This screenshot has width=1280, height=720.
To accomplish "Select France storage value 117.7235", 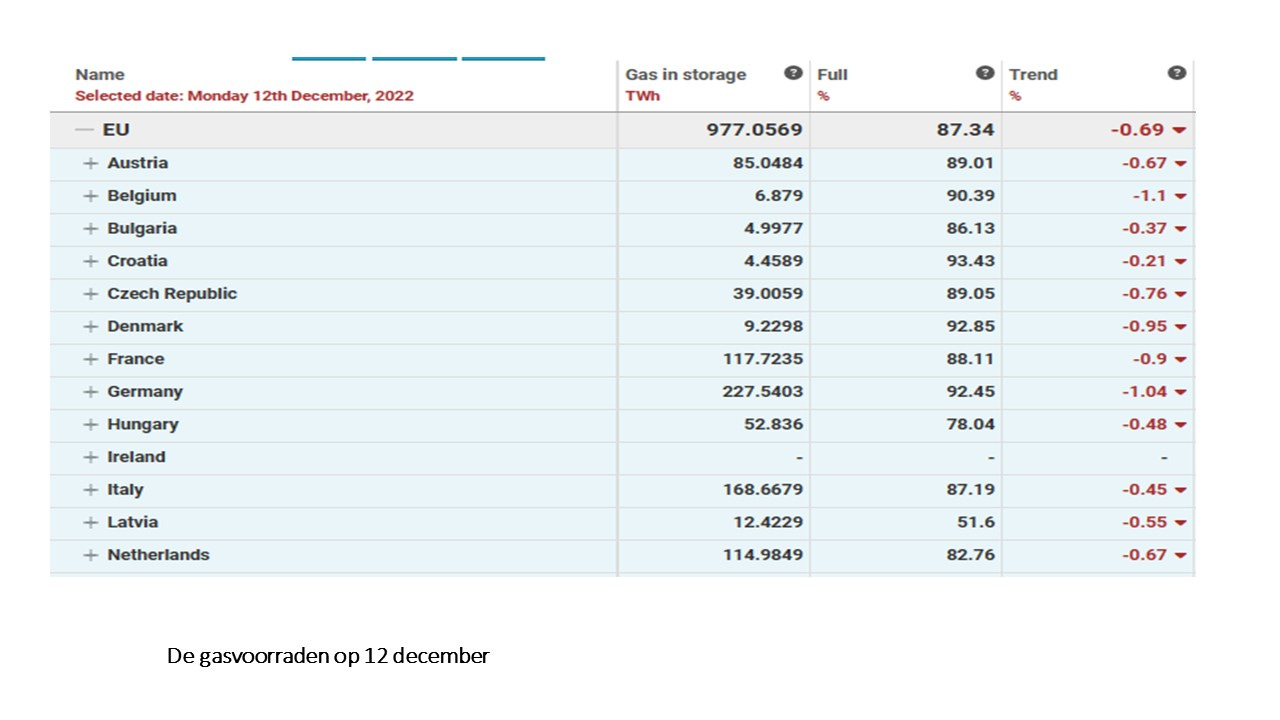I will pyautogui.click(x=763, y=359).
